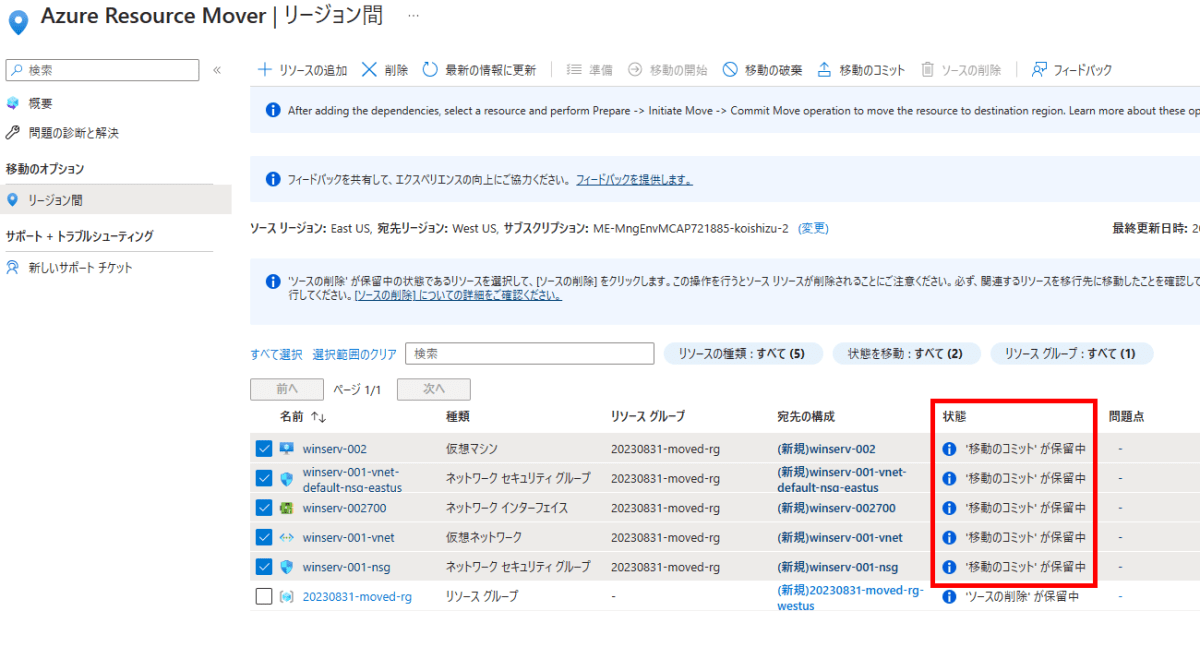Click the resource 検索 filter field
1200x659 pixels.
[530, 354]
